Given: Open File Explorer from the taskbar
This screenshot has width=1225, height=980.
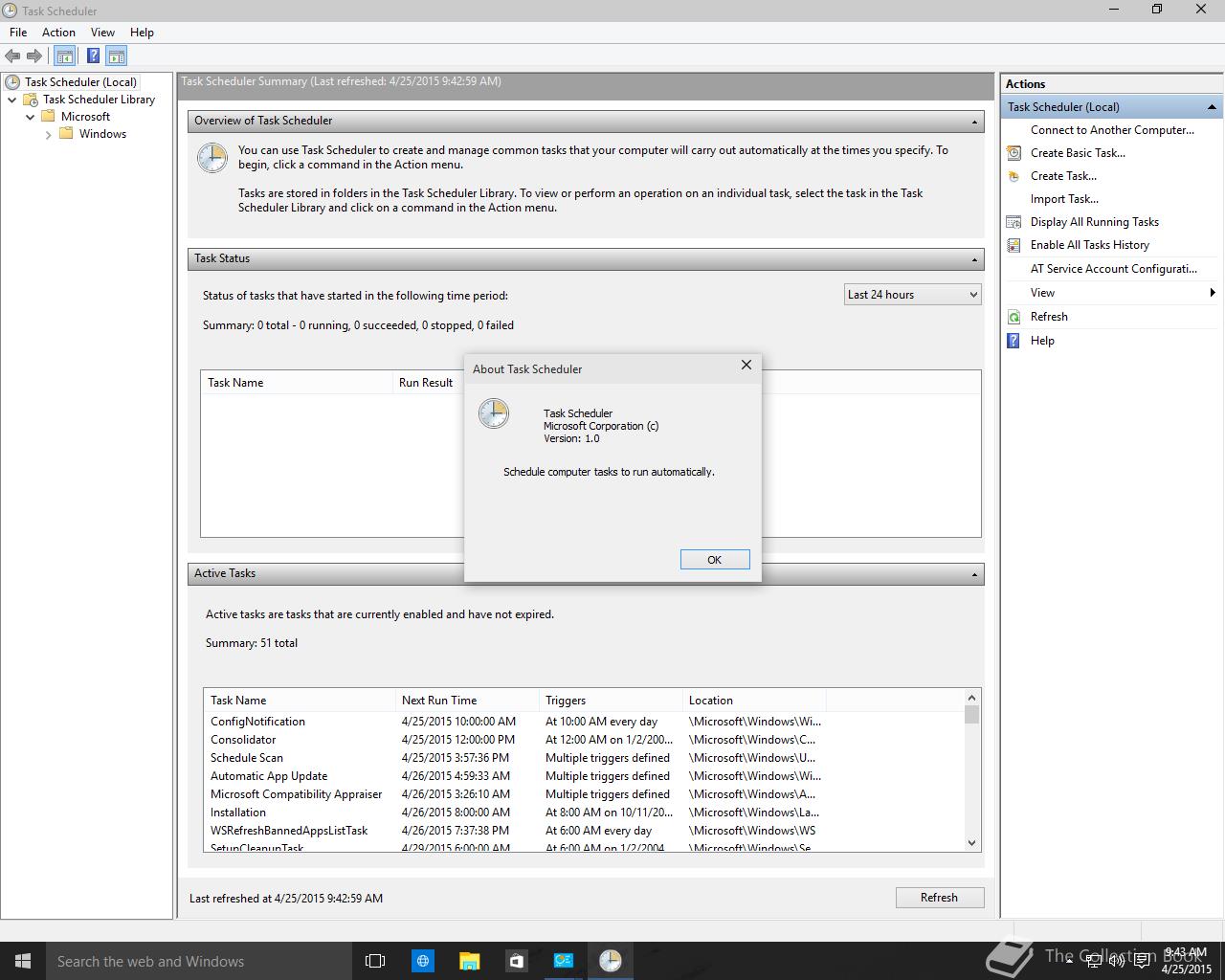Looking at the screenshot, I should (x=469, y=961).
